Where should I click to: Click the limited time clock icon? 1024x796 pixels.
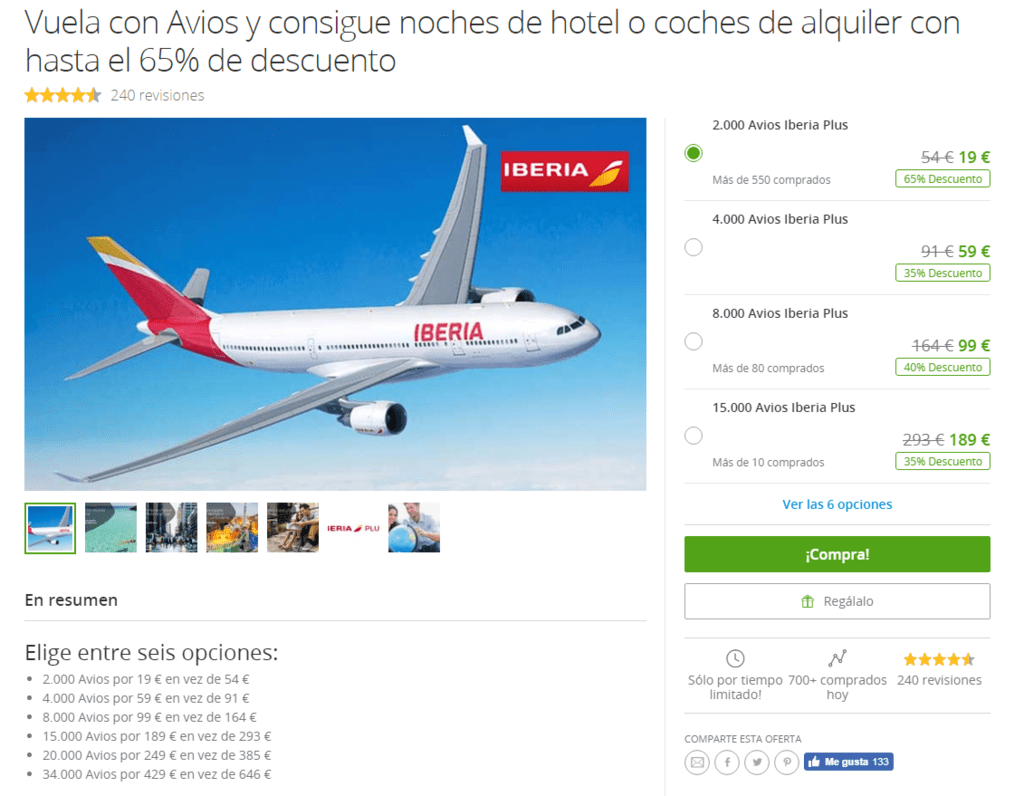point(735,658)
